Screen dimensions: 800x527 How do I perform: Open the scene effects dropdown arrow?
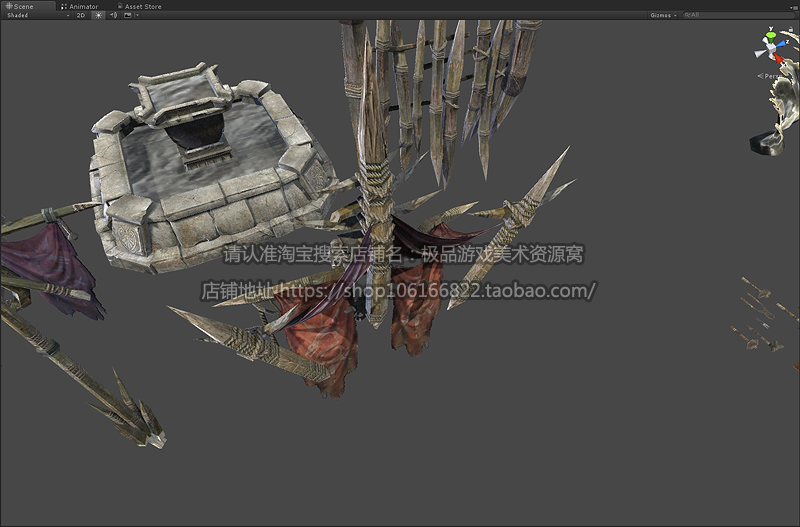coord(137,15)
